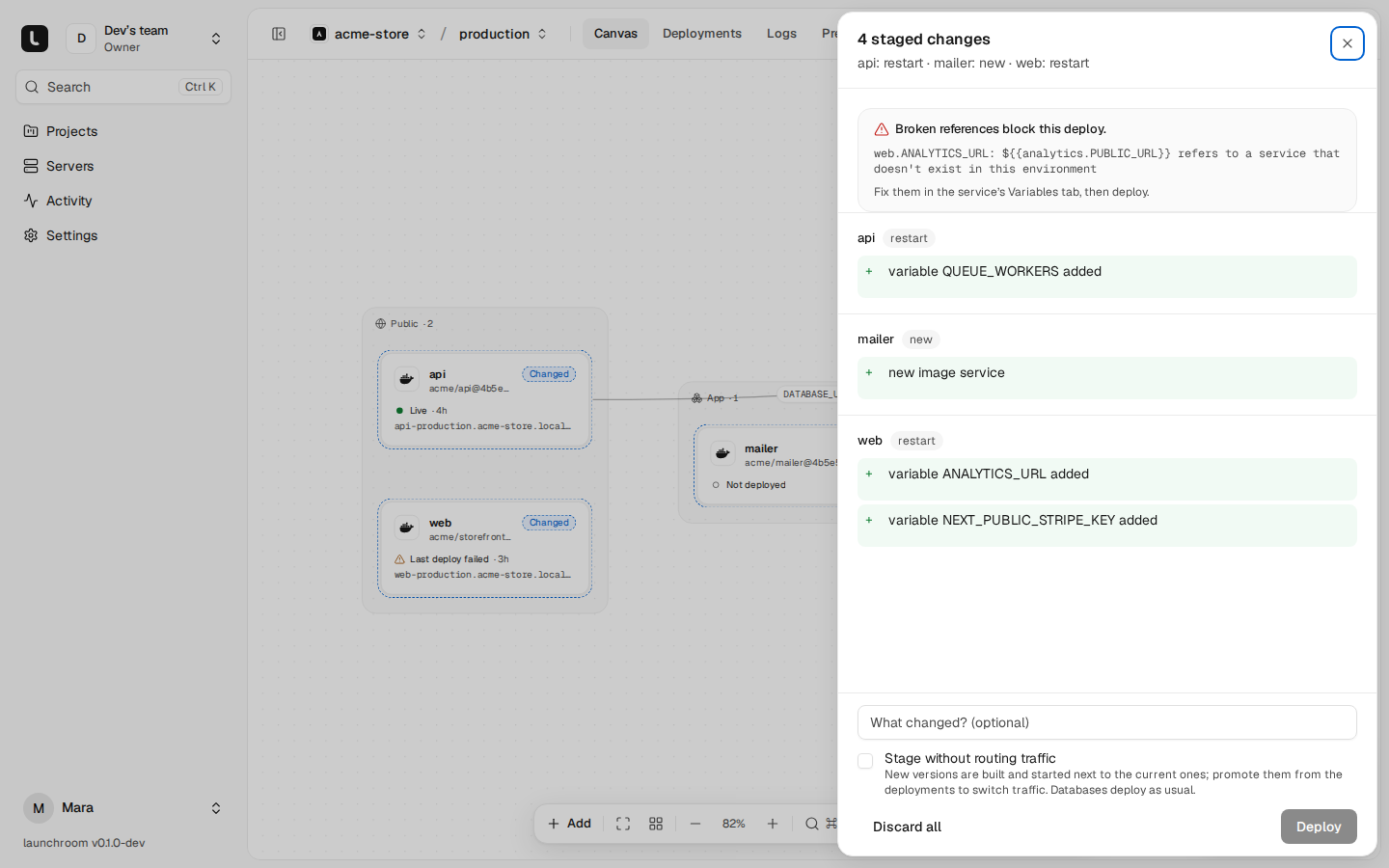The image size is (1389, 868).
Task: Click the globe icon of the Public group
Action: pyautogui.click(x=381, y=324)
